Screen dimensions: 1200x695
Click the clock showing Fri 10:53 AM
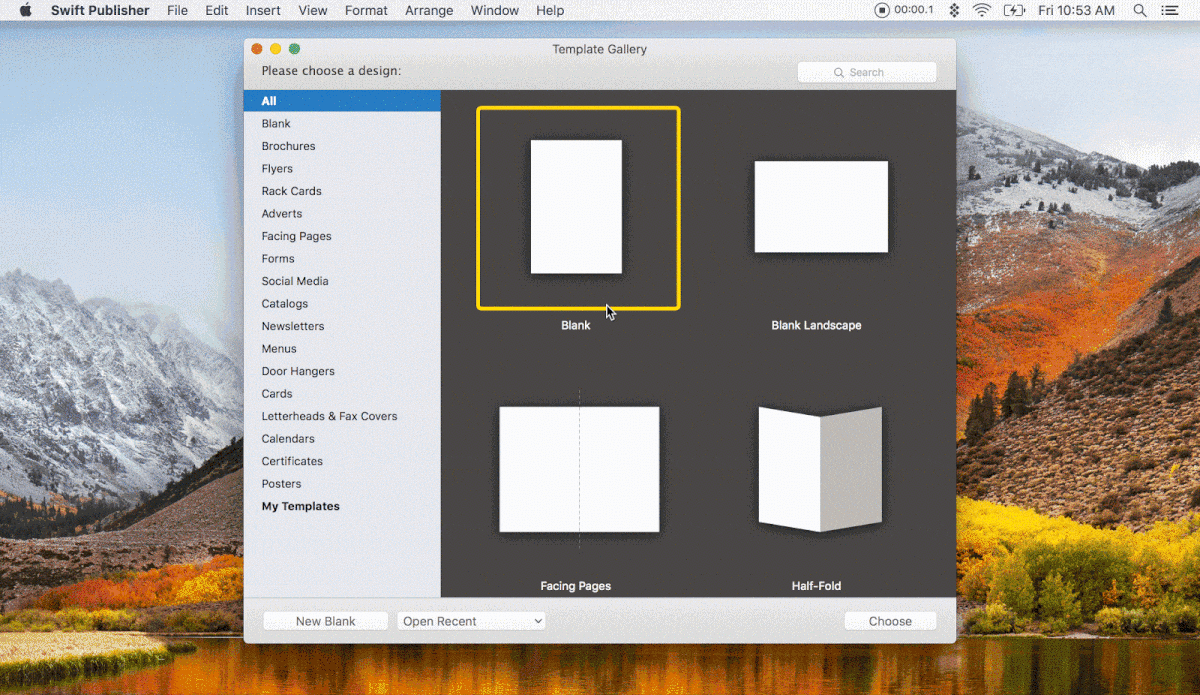click(x=1076, y=10)
